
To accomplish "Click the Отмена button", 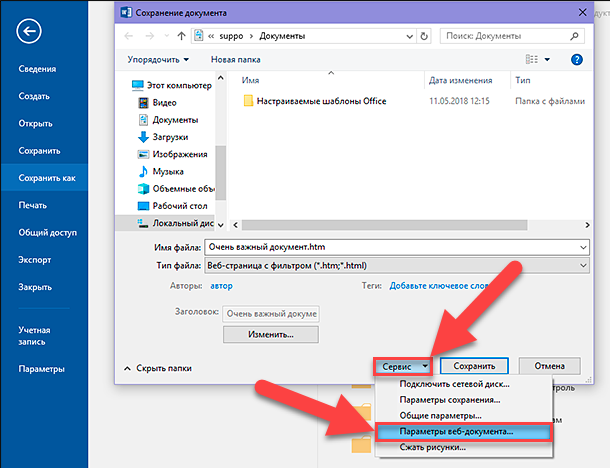I will (549, 366).
